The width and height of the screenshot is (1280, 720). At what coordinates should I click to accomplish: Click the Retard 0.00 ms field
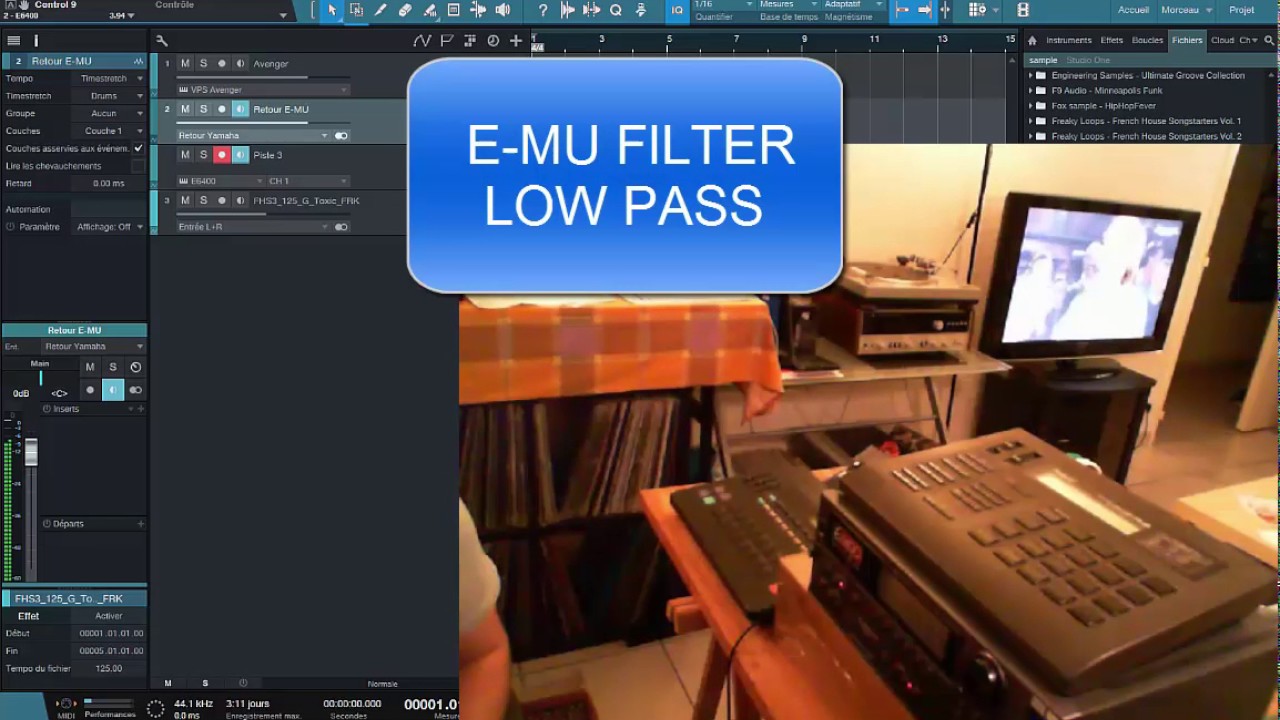(x=109, y=184)
